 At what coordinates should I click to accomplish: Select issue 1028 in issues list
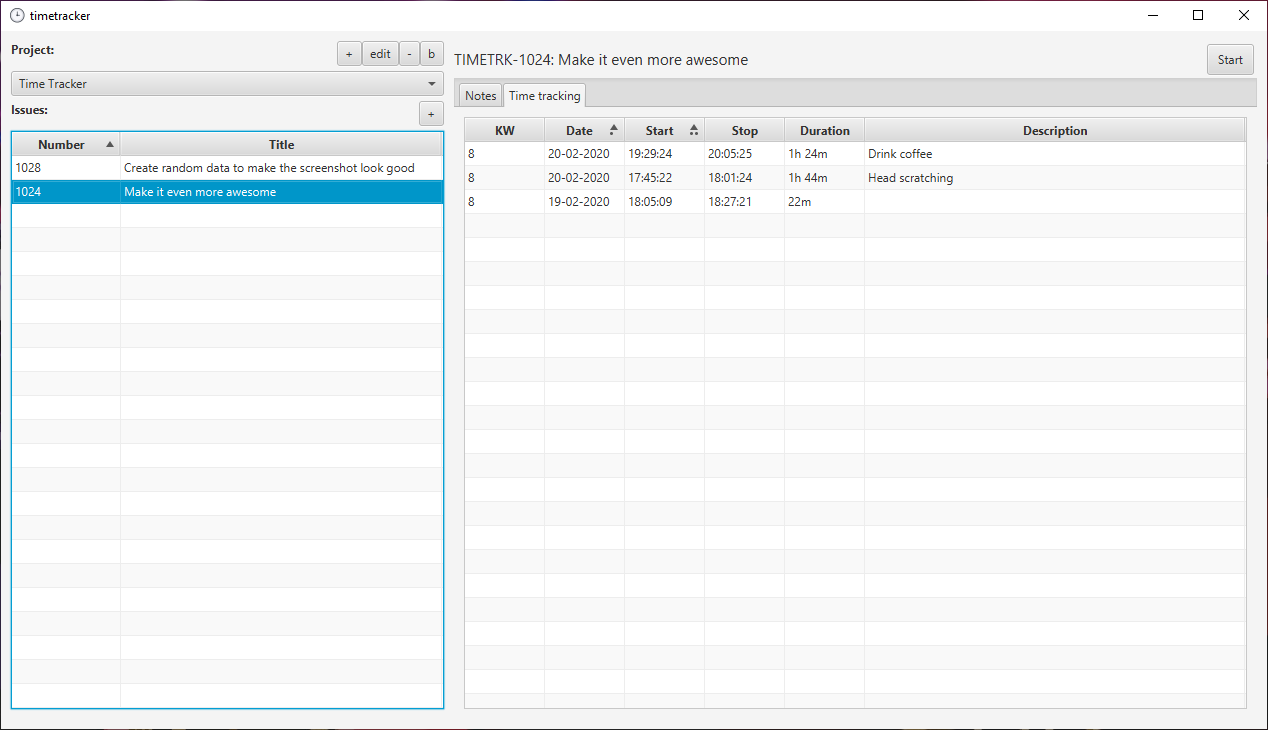pyautogui.click(x=227, y=168)
